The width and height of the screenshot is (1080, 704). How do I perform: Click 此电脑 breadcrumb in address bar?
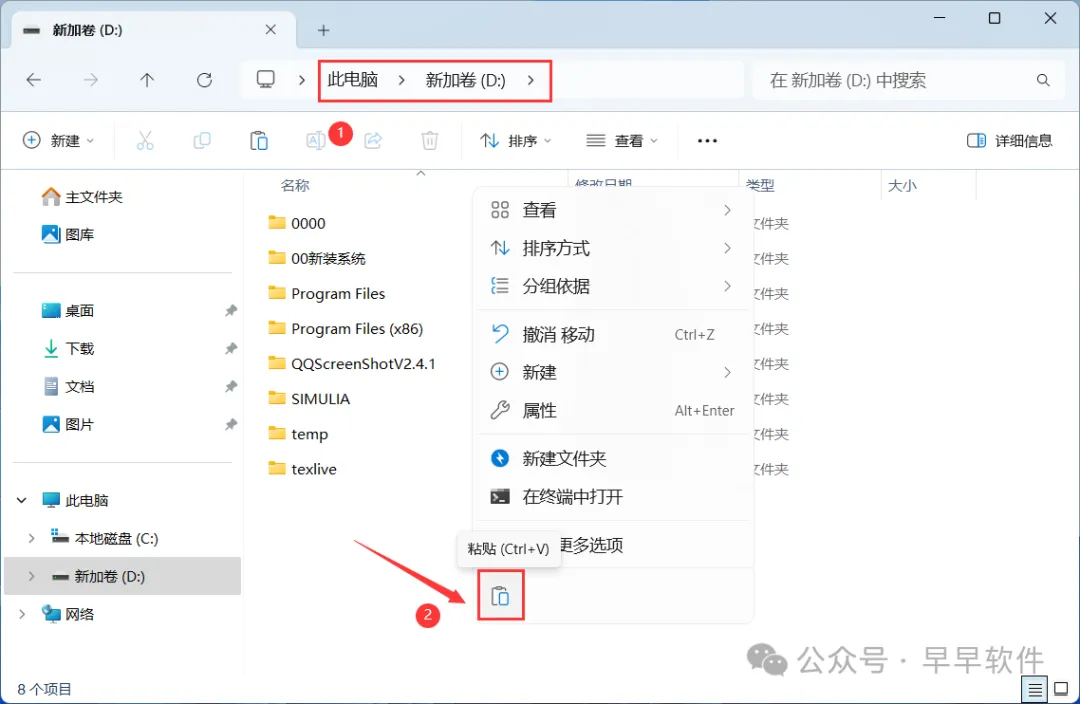coord(353,80)
